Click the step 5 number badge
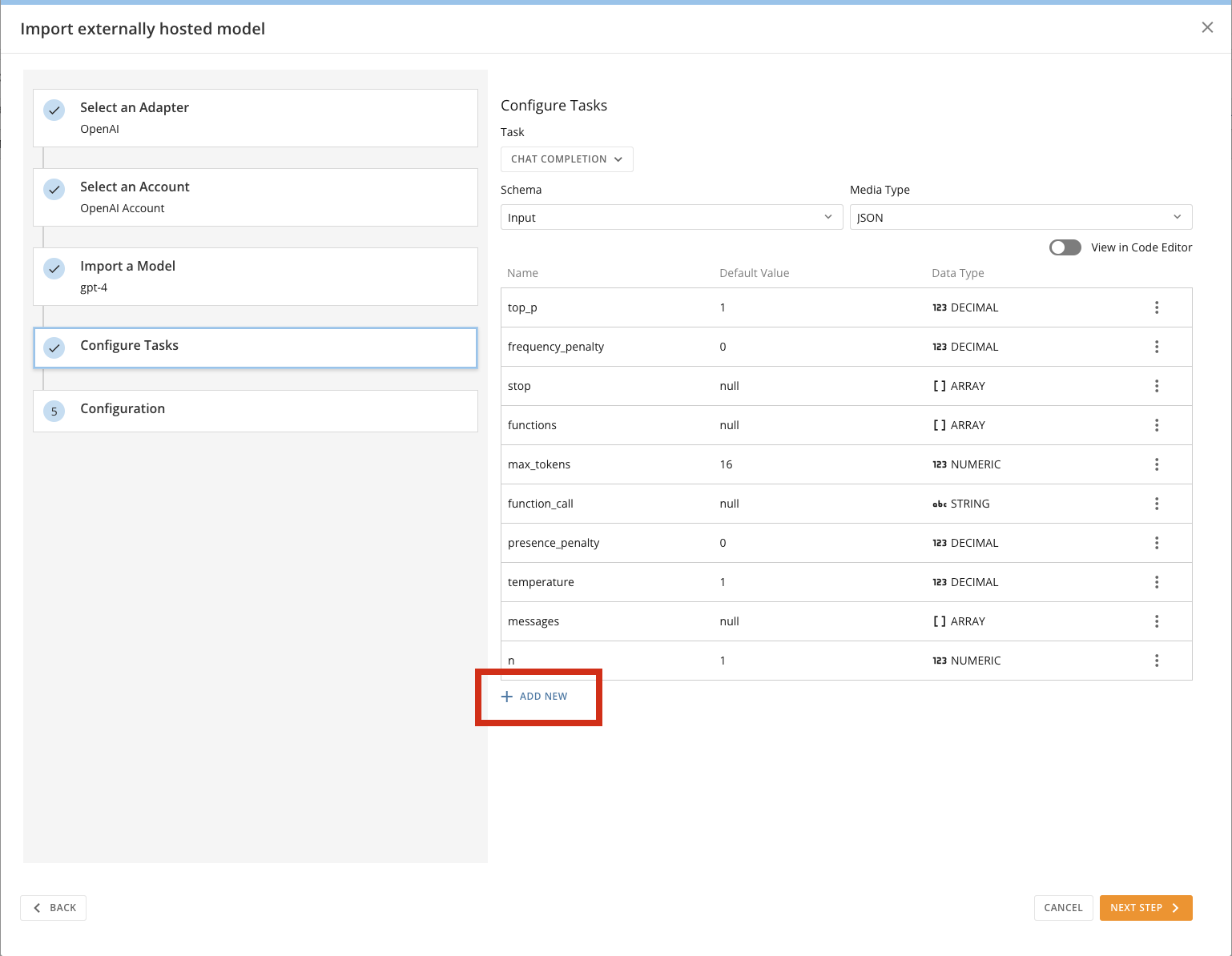The width and height of the screenshot is (1232, 956). click(x=54, y=412)
